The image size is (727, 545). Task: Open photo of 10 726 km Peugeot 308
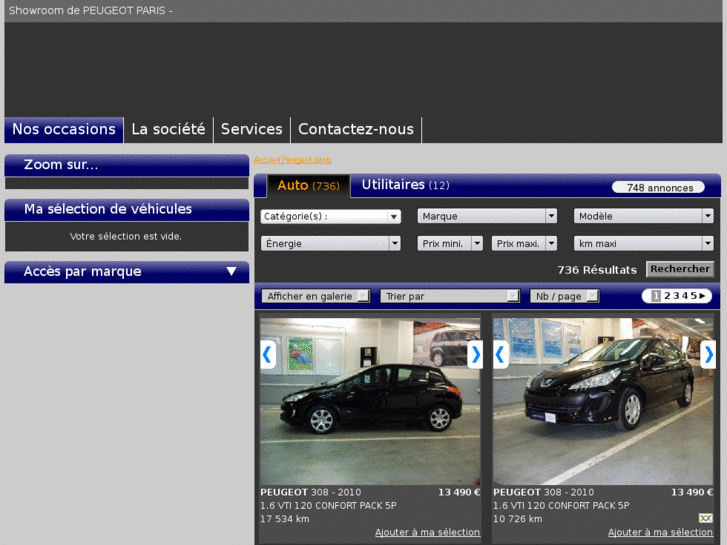603,401
